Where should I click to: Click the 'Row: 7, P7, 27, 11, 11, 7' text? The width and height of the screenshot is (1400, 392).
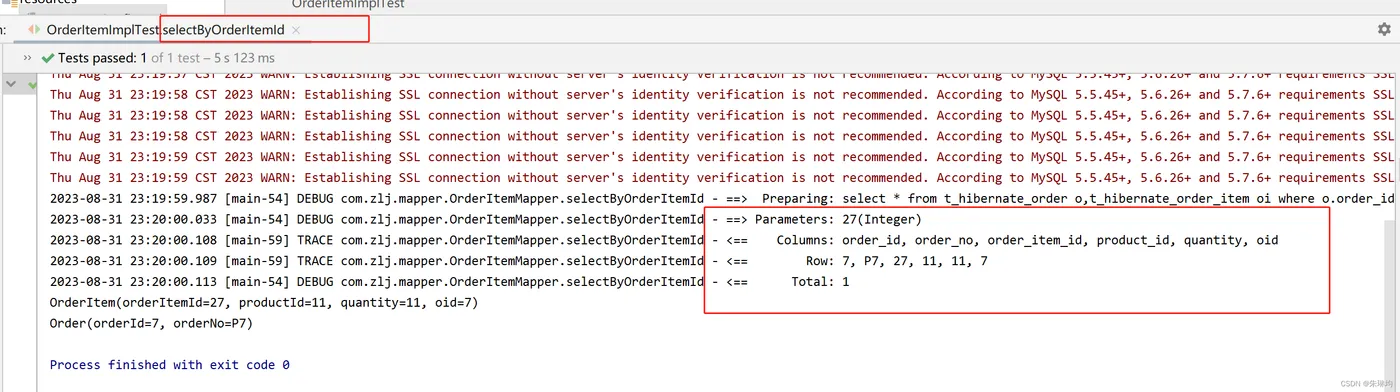click(x=897, y=261)
